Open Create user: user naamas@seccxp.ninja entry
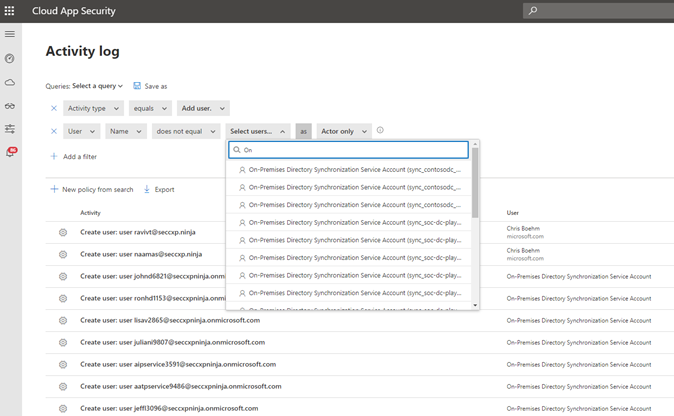The width and height of the screenshot is (674, 416). pos(141,254)
